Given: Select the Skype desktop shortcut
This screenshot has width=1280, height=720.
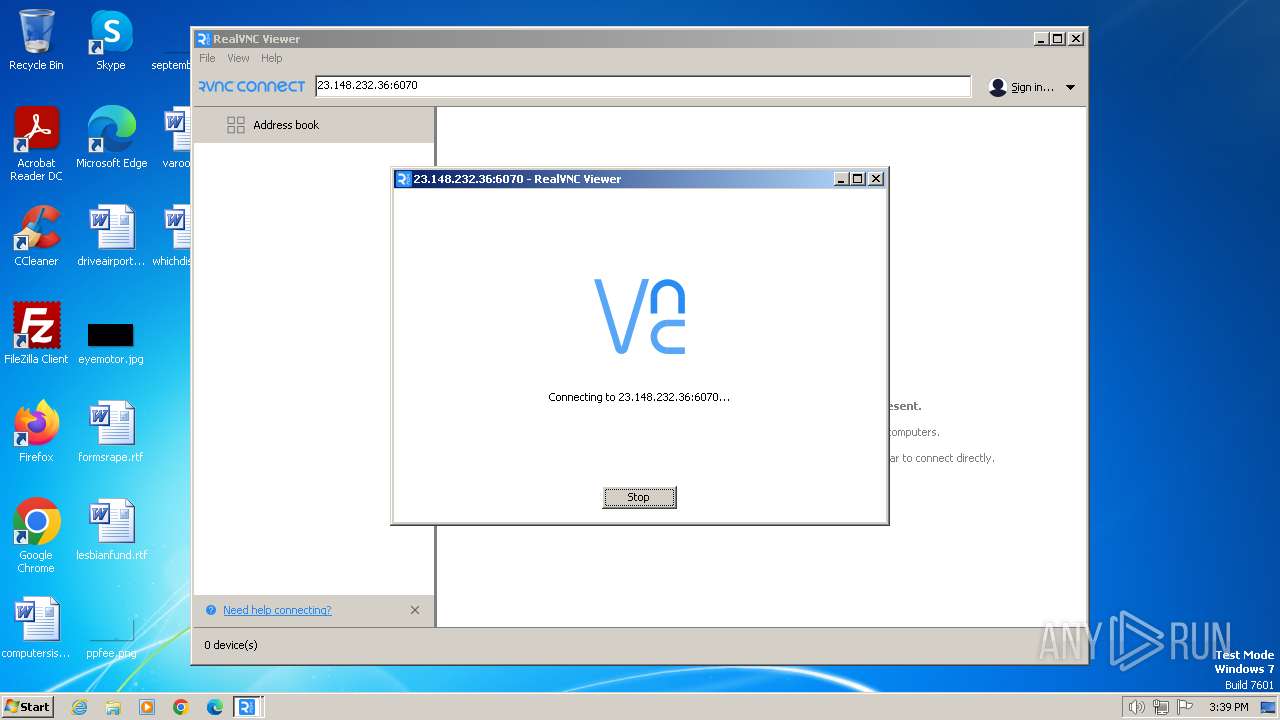Looking at the screenshot, I should tap(111, 40).
